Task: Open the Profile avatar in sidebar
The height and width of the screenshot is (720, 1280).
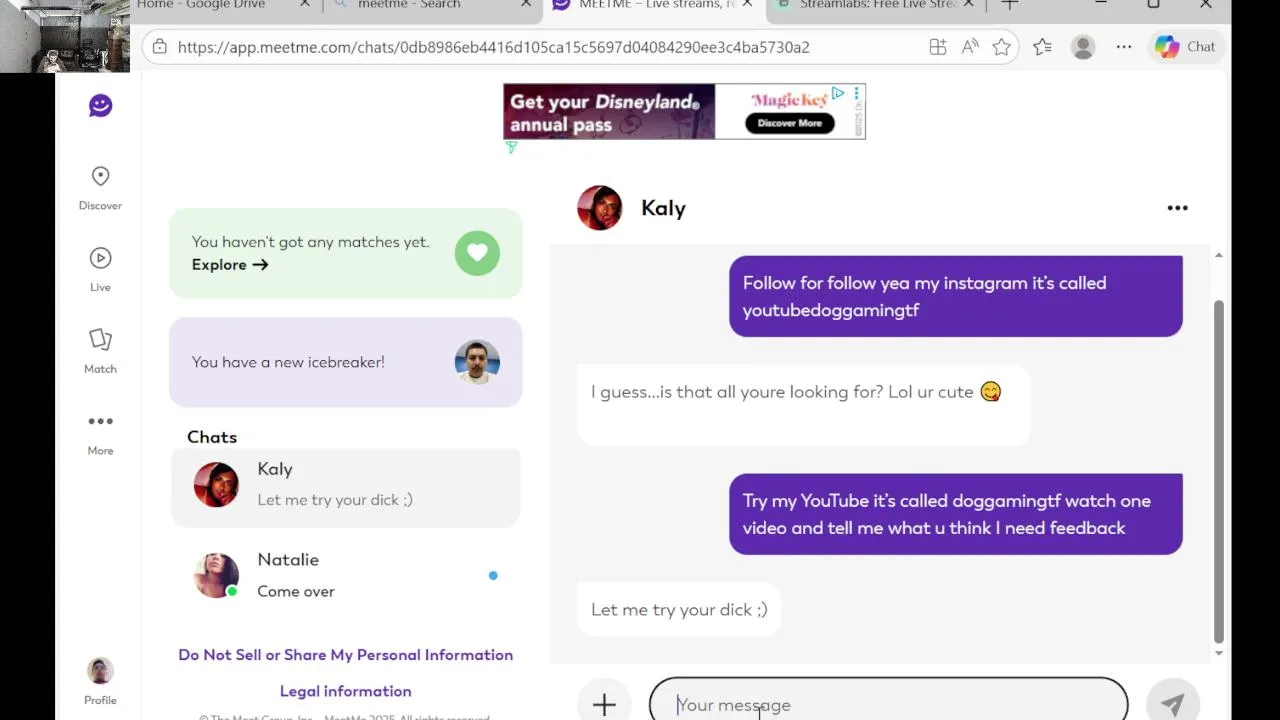Action: point(100,670)
